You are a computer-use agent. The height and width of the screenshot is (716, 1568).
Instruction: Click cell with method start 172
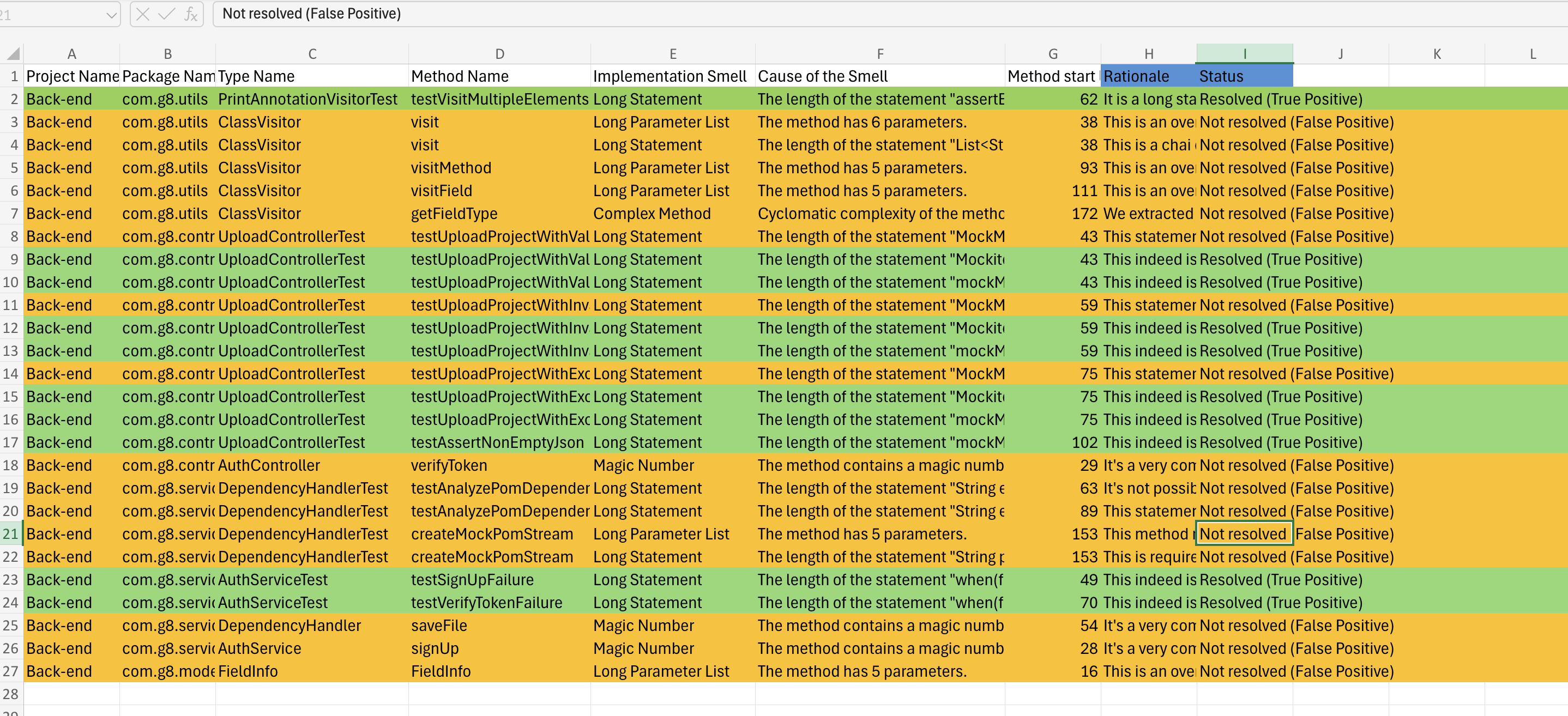coord(1052,214)
